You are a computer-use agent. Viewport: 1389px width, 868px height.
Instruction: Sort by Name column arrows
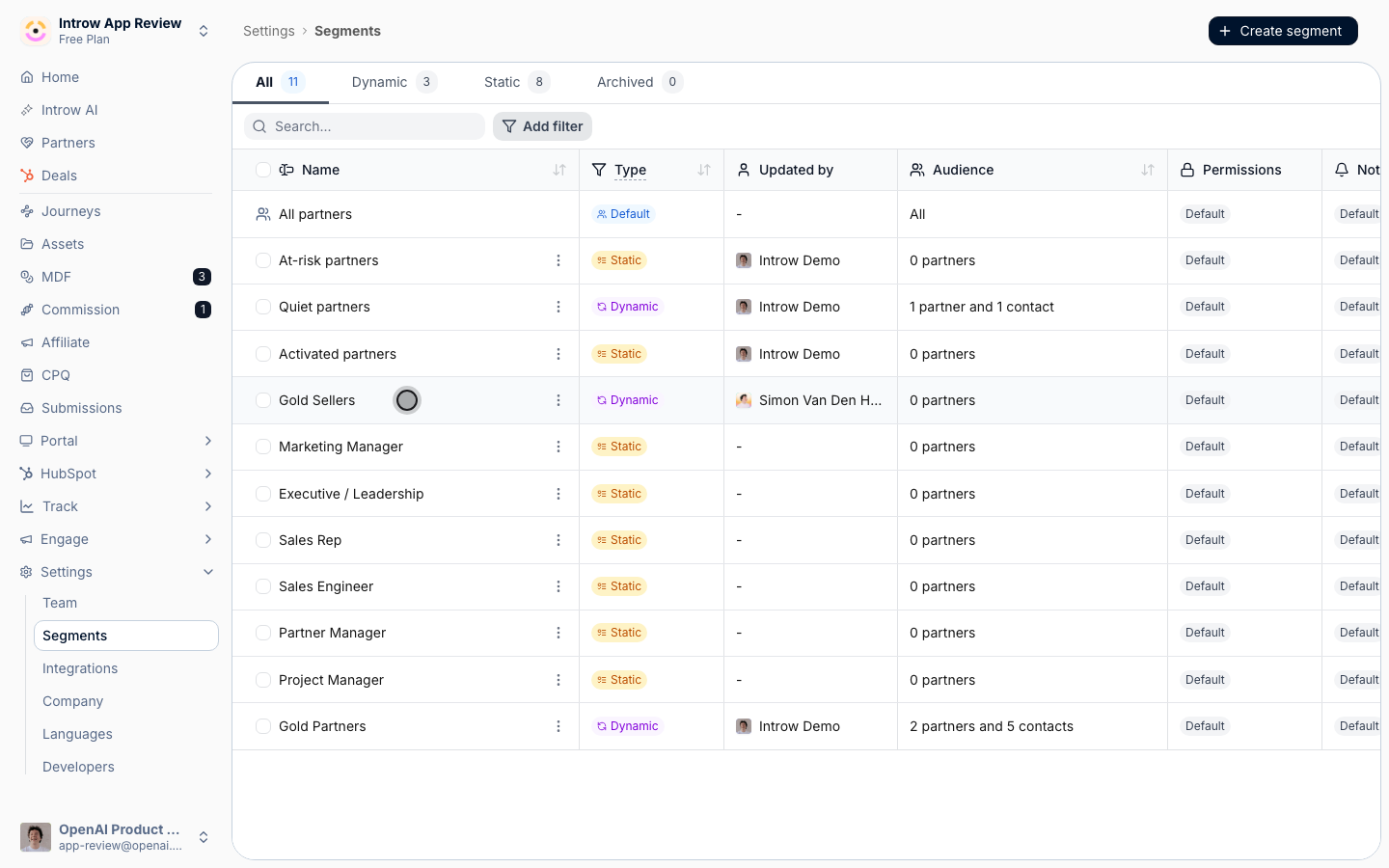559,170
